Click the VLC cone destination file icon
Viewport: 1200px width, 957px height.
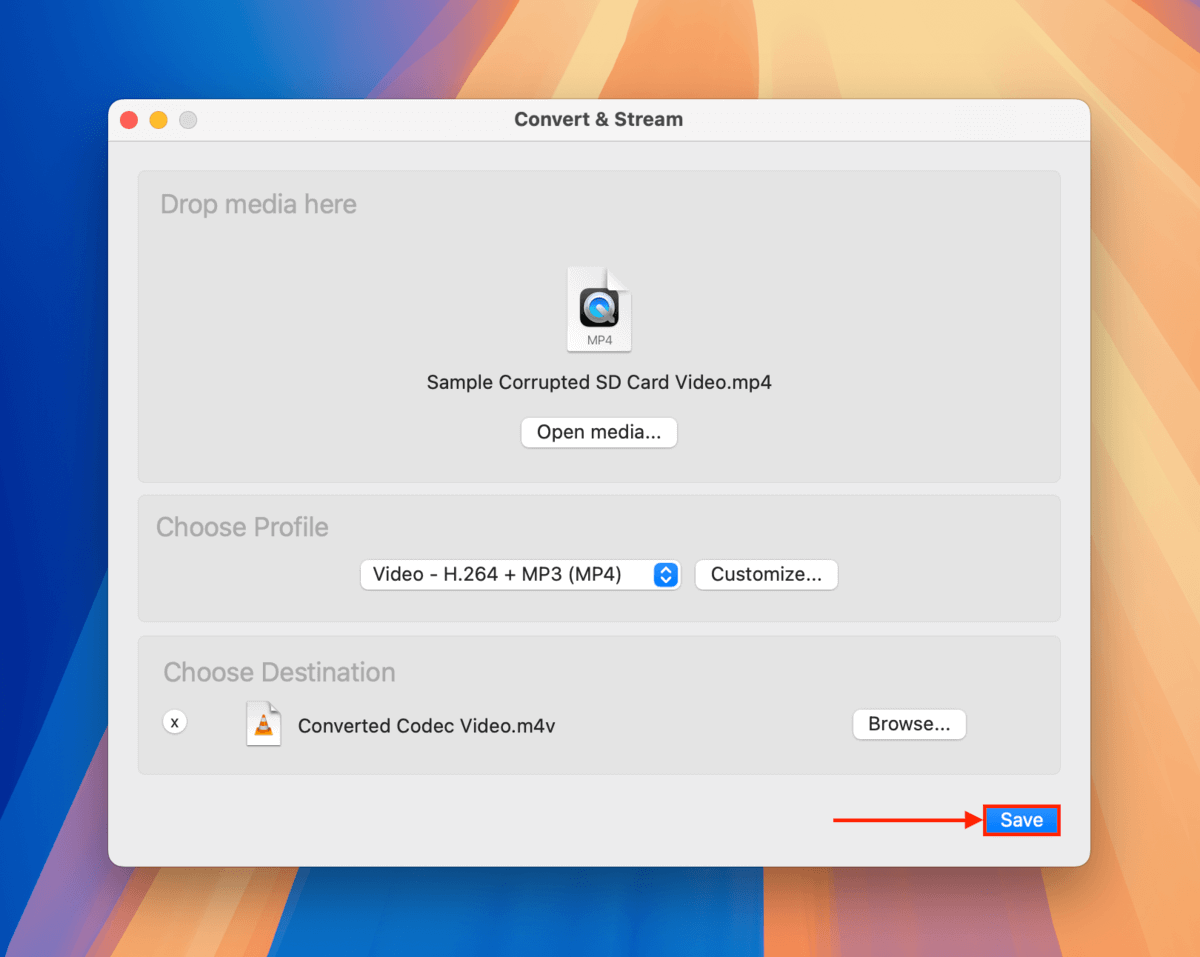coord(264,724)
